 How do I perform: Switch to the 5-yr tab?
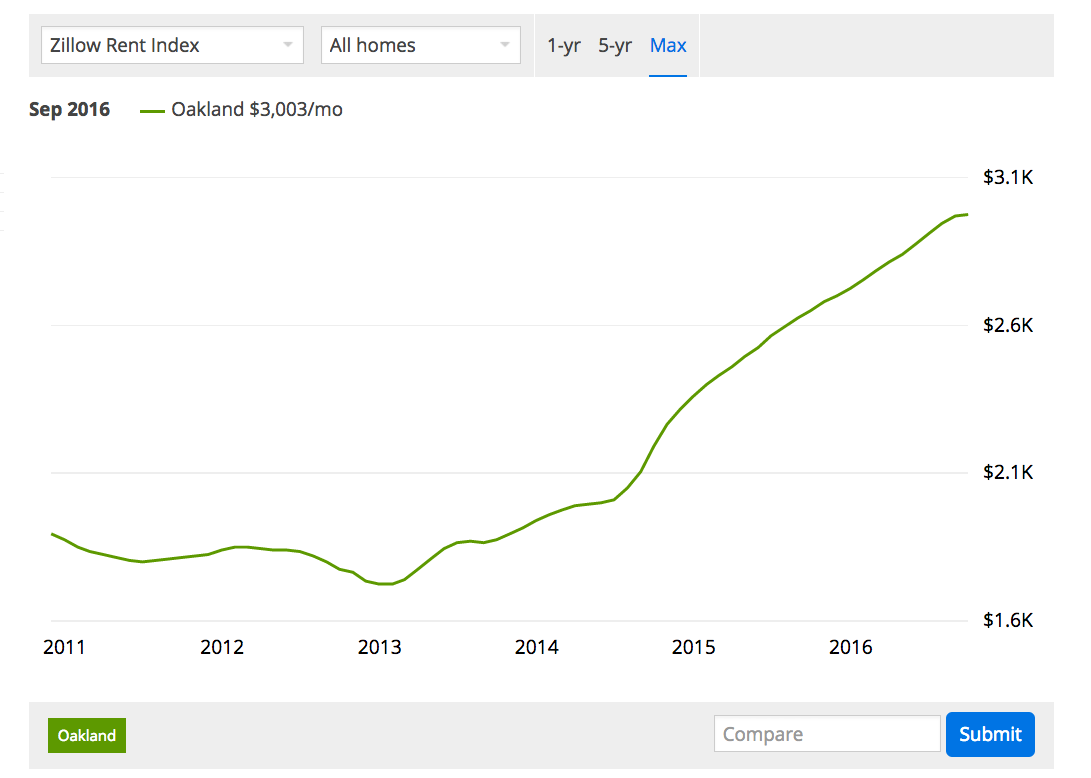(614, 45)
